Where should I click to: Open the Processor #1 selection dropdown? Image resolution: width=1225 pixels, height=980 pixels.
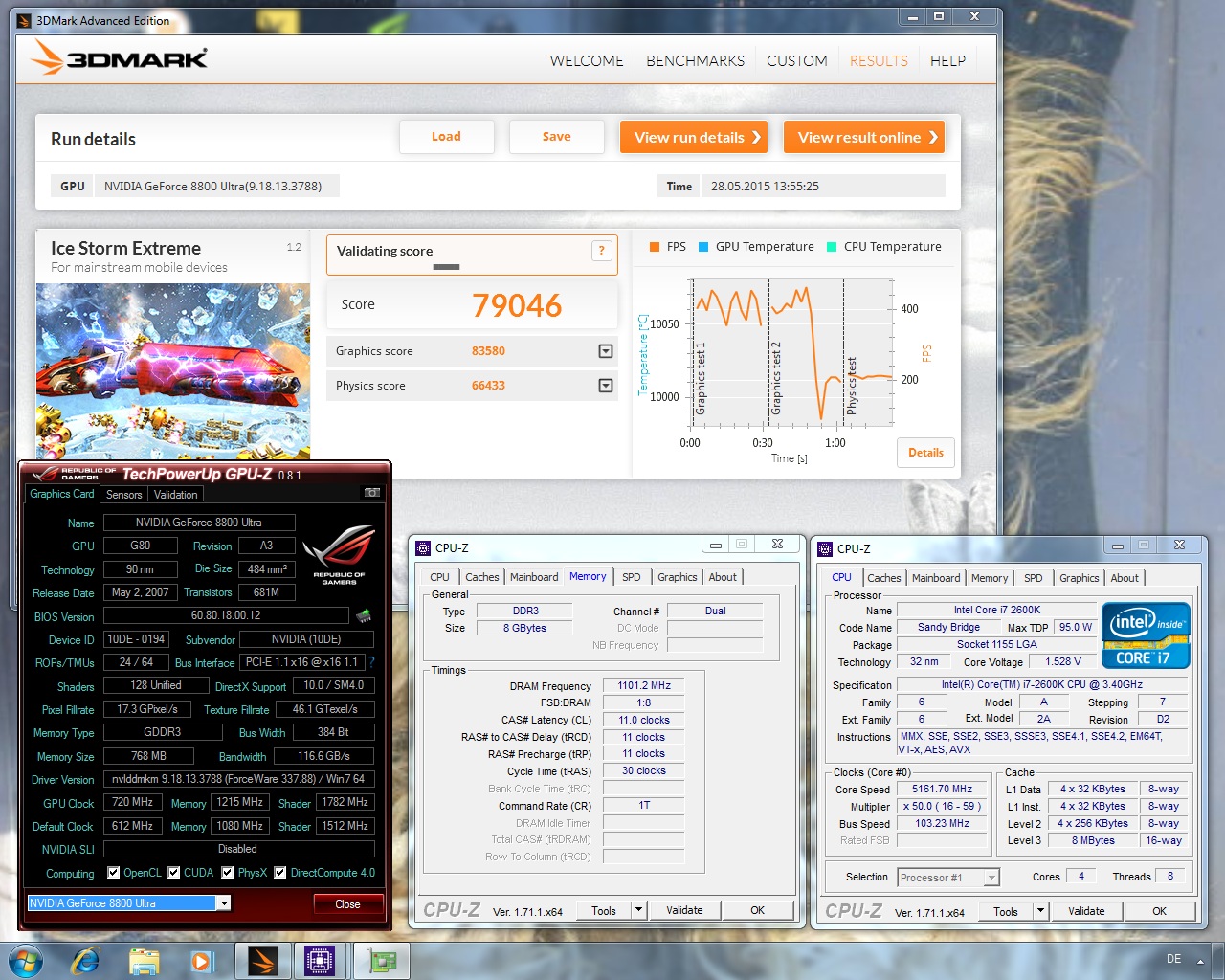(x=991, y=878)
